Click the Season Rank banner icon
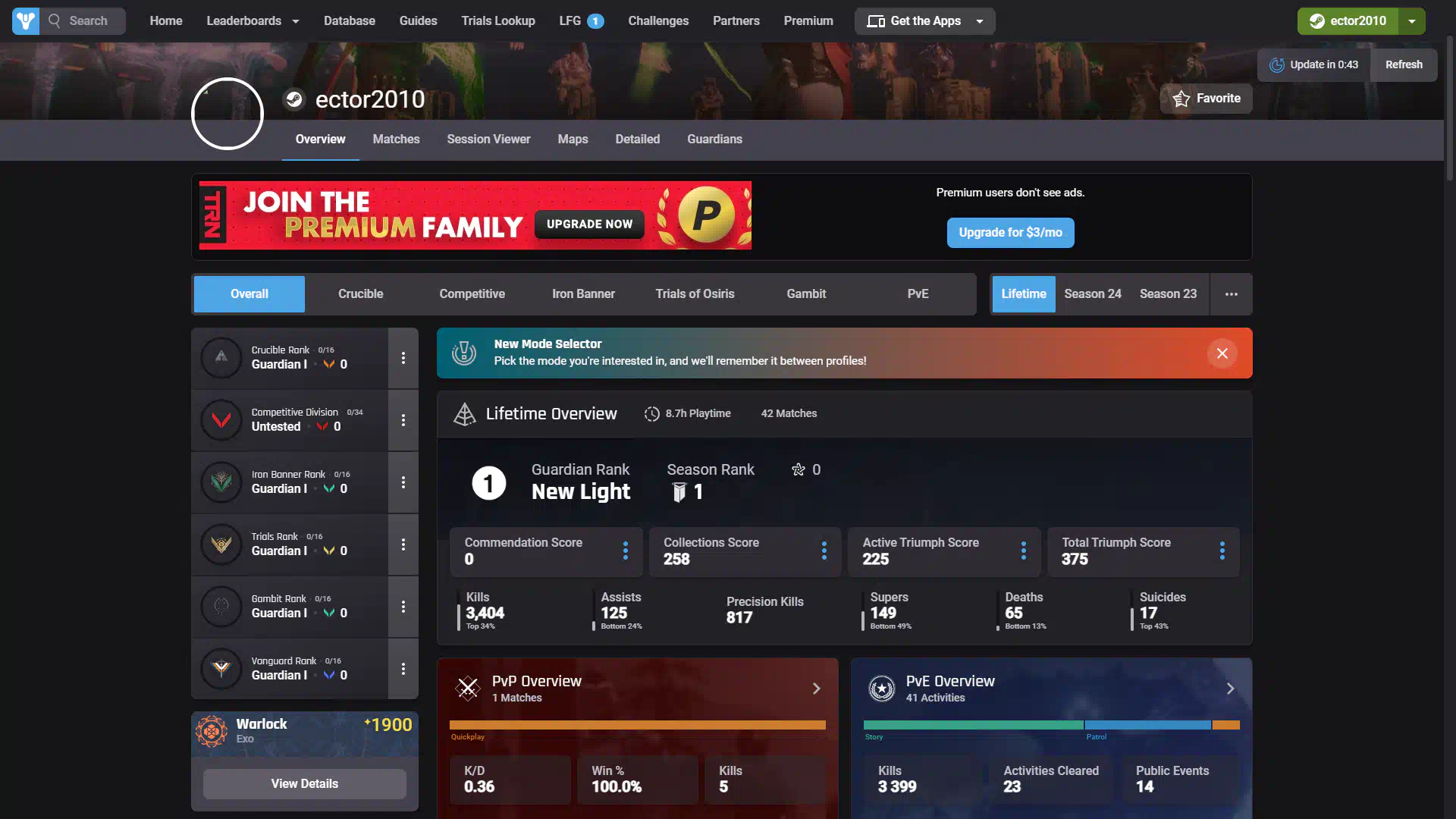Viewport: 1456px width, 819px height. [x=679, y=492]
